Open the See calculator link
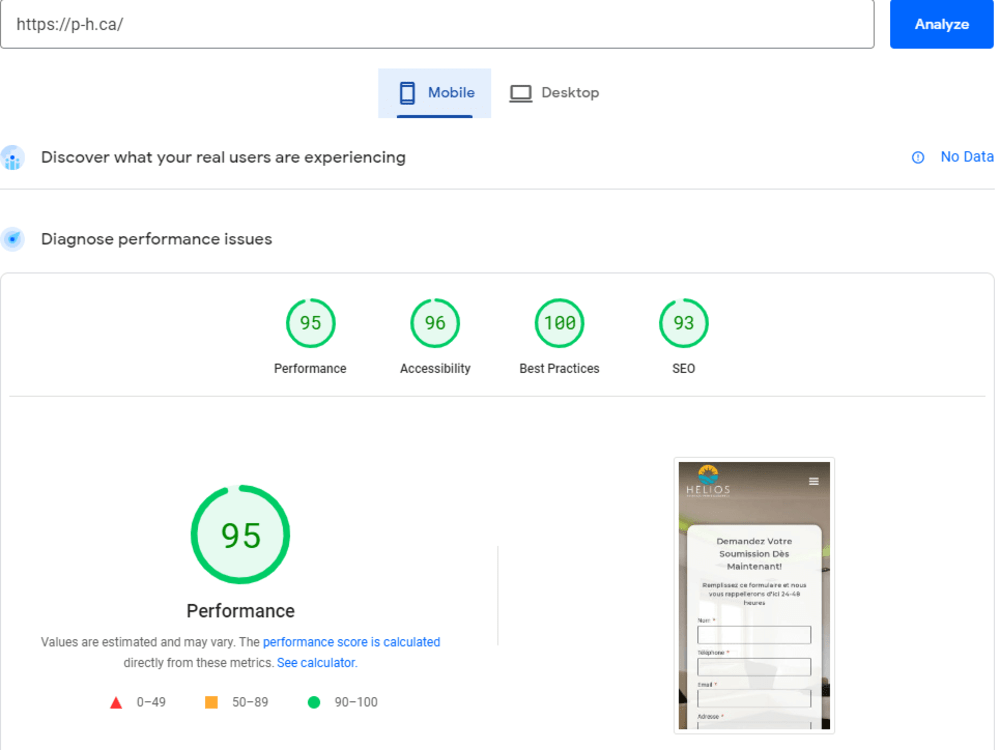 316,663
